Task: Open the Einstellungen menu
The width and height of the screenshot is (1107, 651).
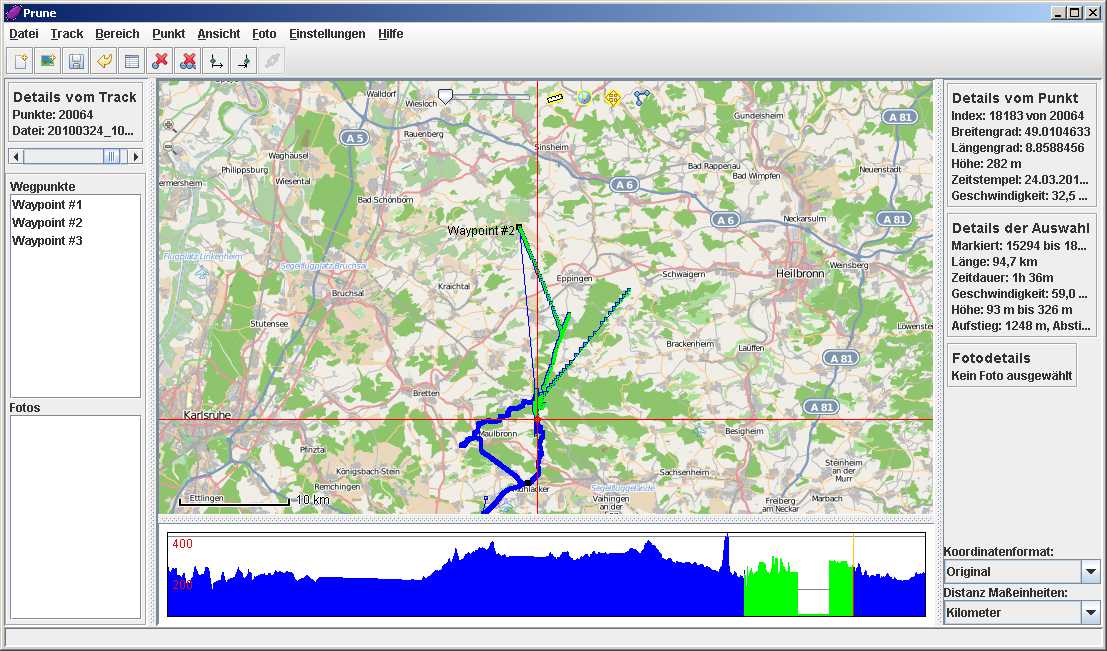Action: point(327,34)
